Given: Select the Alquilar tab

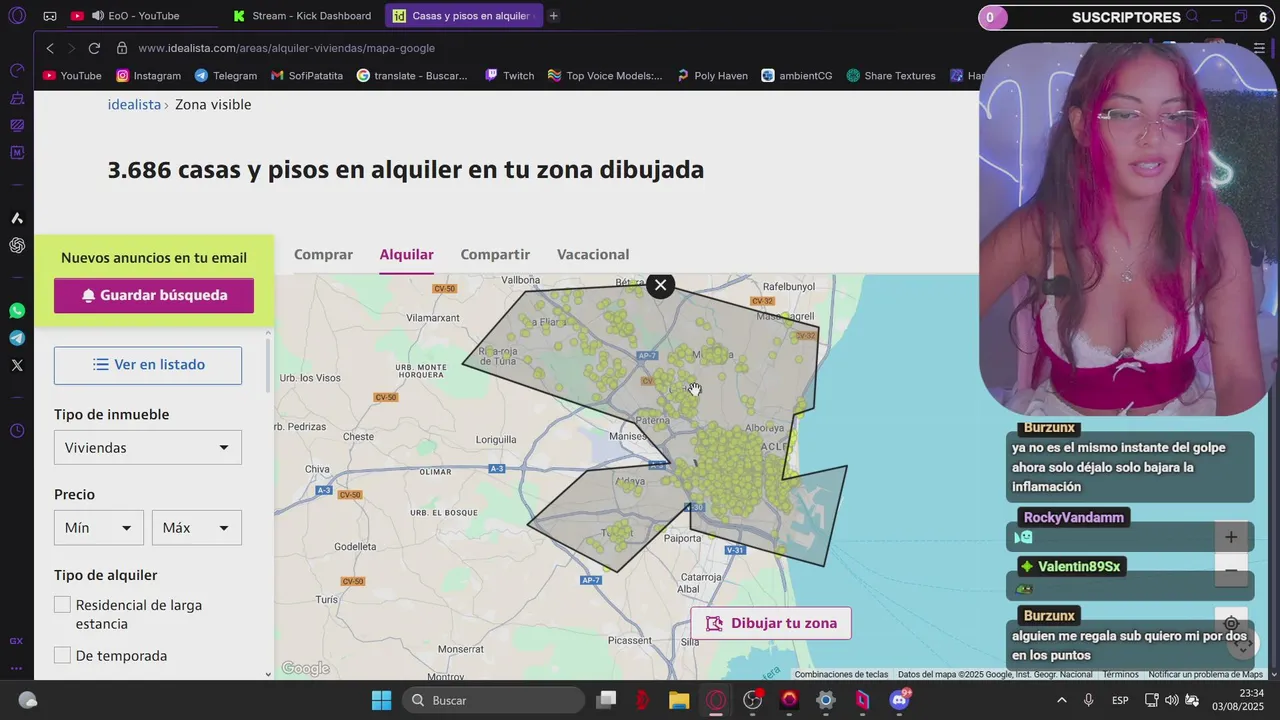Looking at the screenshot, I should pos(406,254).
